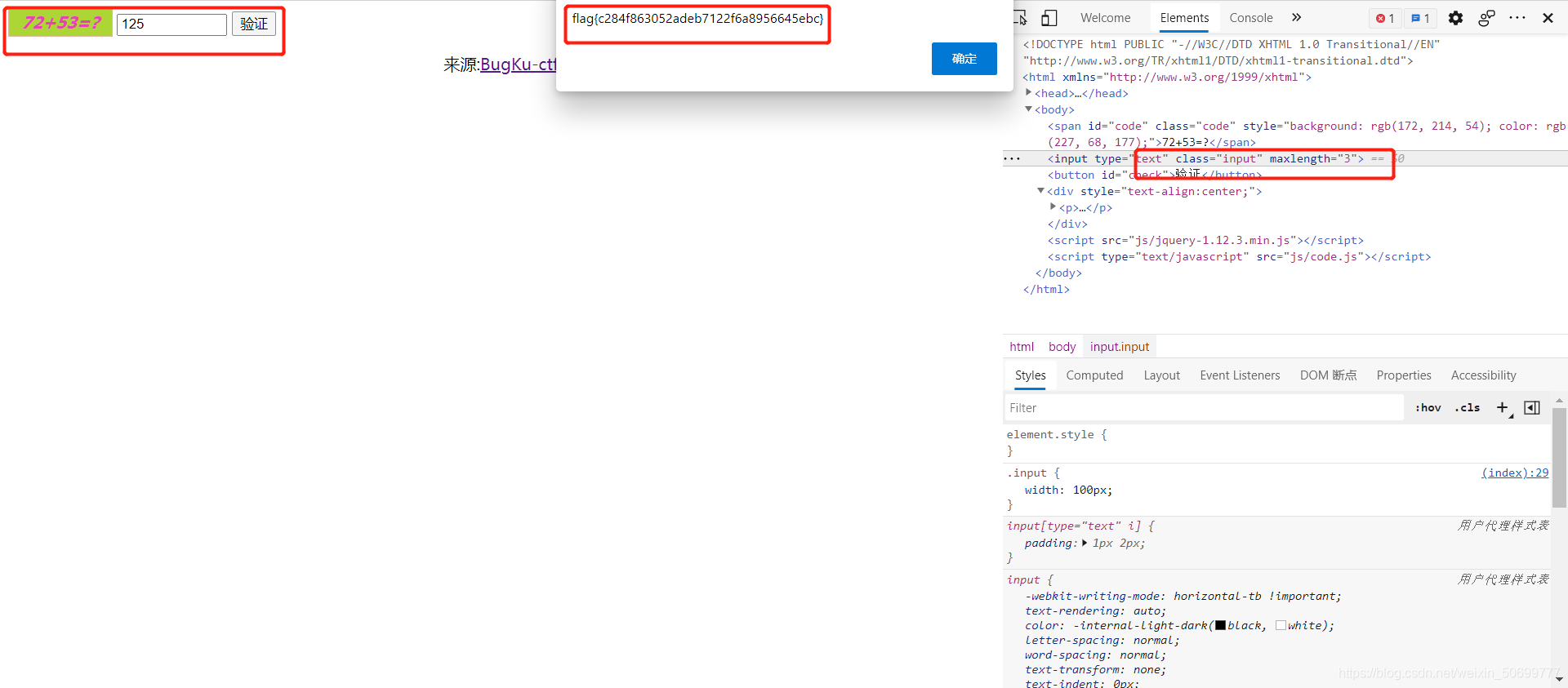This screenshot has width=1568, height=688.
Task: Open node actions ellipsis on selected row
Action: click(x=1013, y=158)
